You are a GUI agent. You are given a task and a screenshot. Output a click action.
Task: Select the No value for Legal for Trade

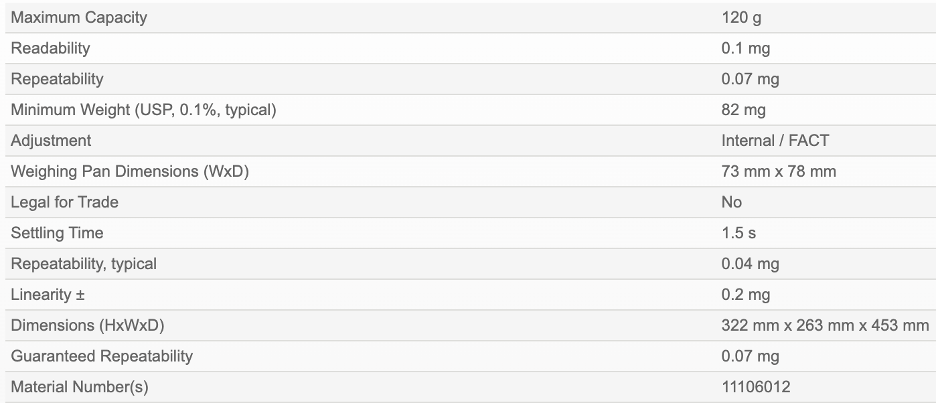(731, 202)
